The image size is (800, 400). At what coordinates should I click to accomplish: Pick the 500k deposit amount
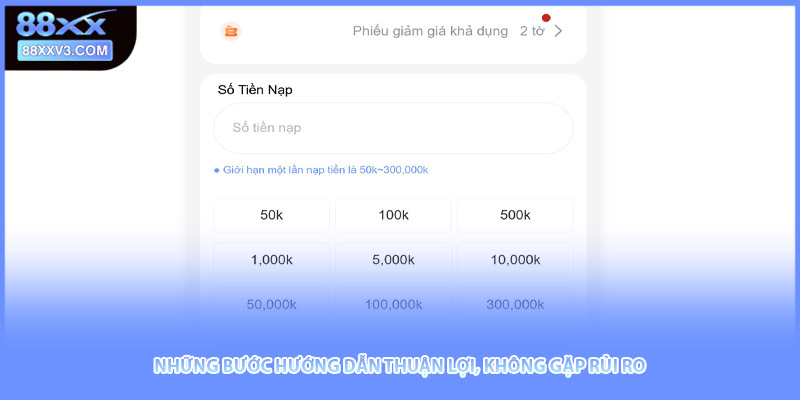(x=515, y=215)
